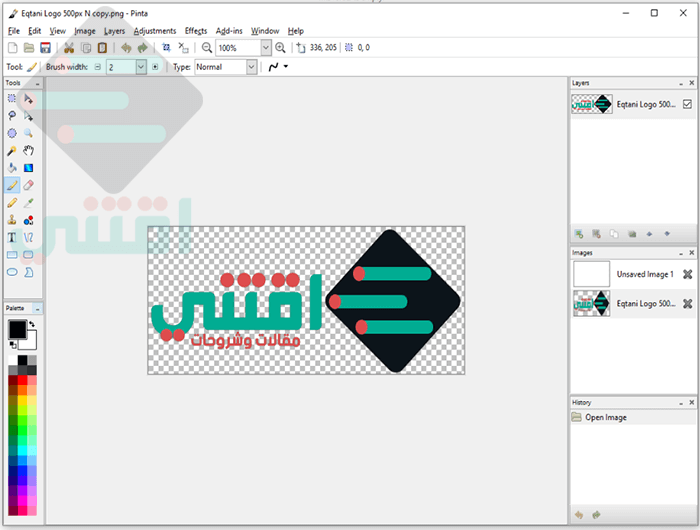Pick the Pencil tool
The height and width of the screenshot is (530, 700).
[12, 203]
